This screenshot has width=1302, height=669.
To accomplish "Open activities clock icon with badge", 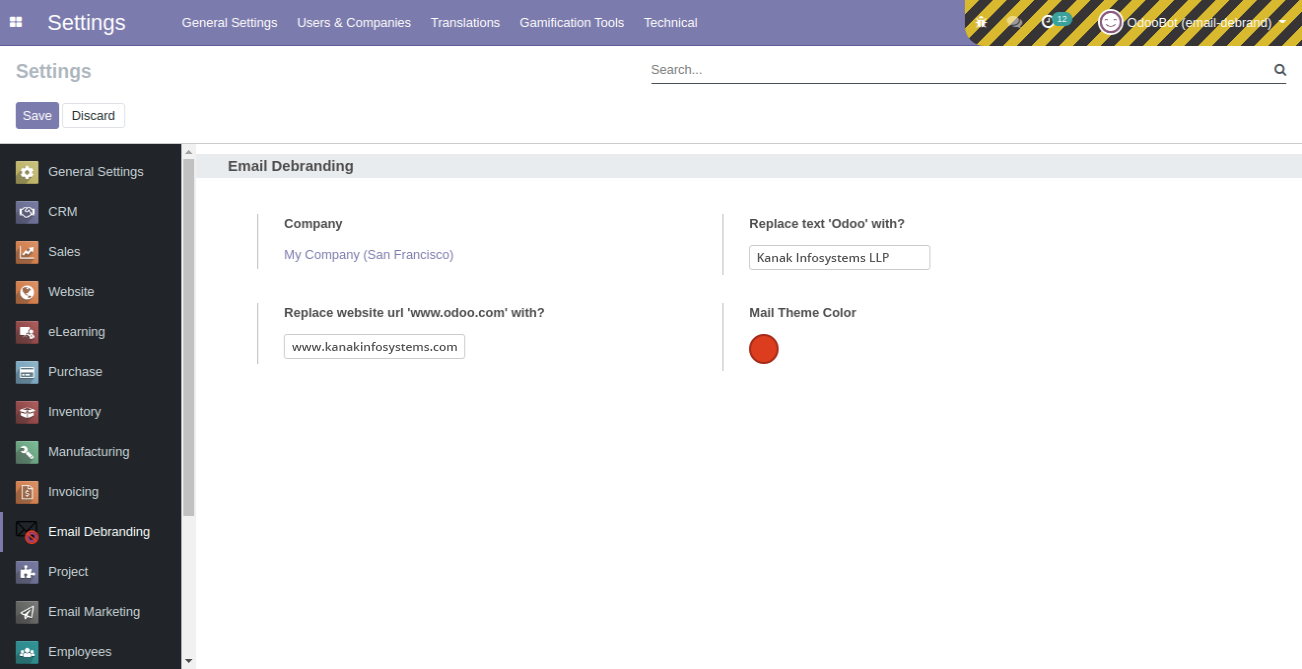I will [x=1054, y=21].
